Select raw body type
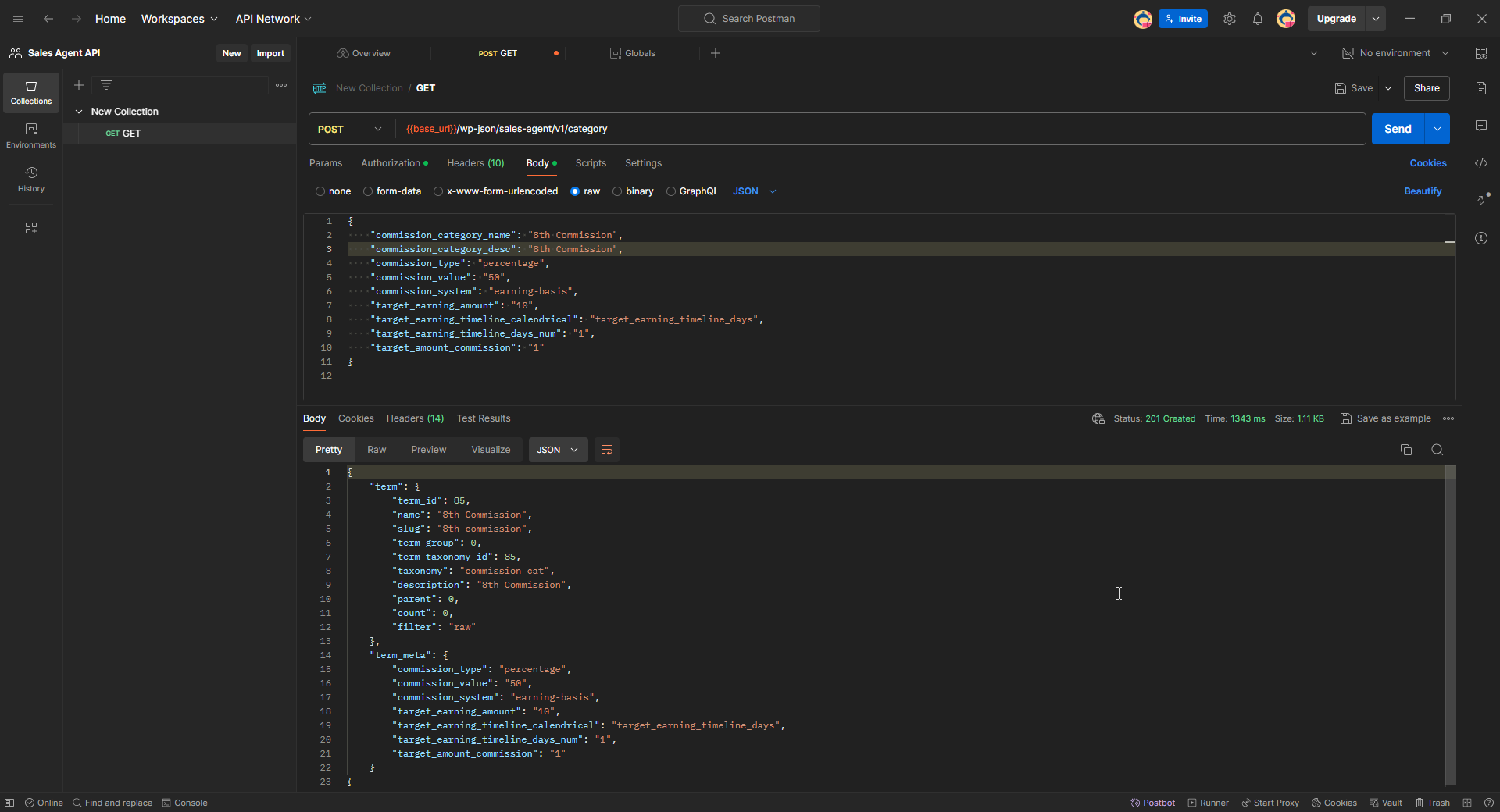The height and width of the screenshot is (812, 1500). (x=575, y=191)
